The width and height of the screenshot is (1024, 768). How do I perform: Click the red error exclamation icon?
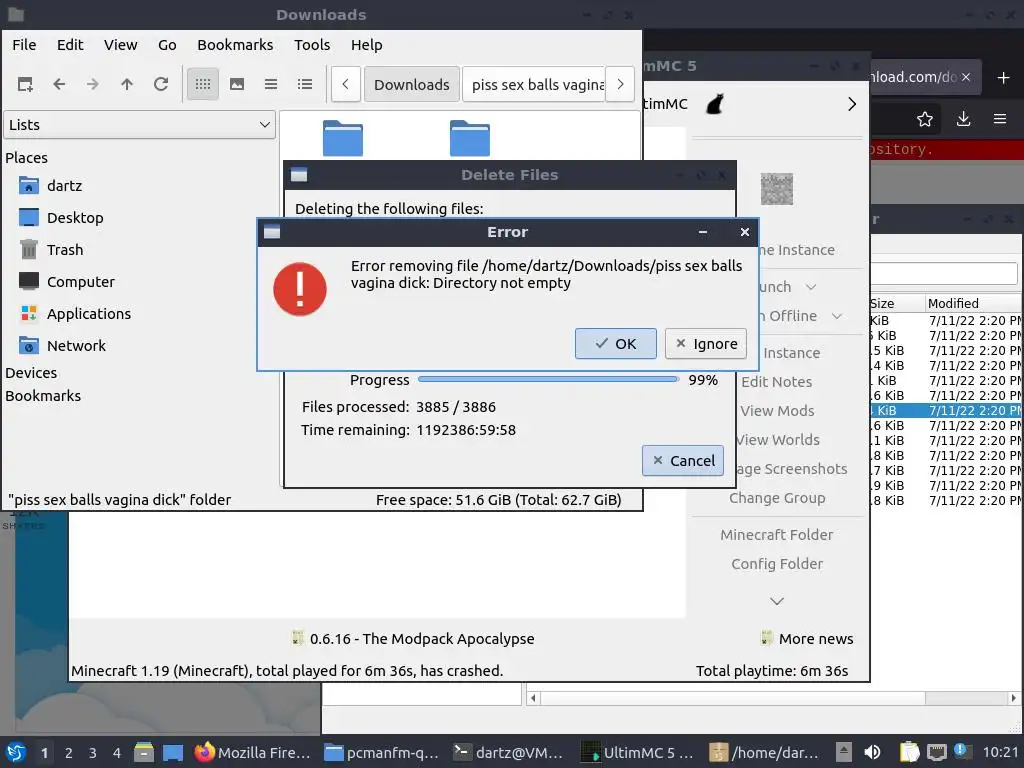click(x=300, y=289)
